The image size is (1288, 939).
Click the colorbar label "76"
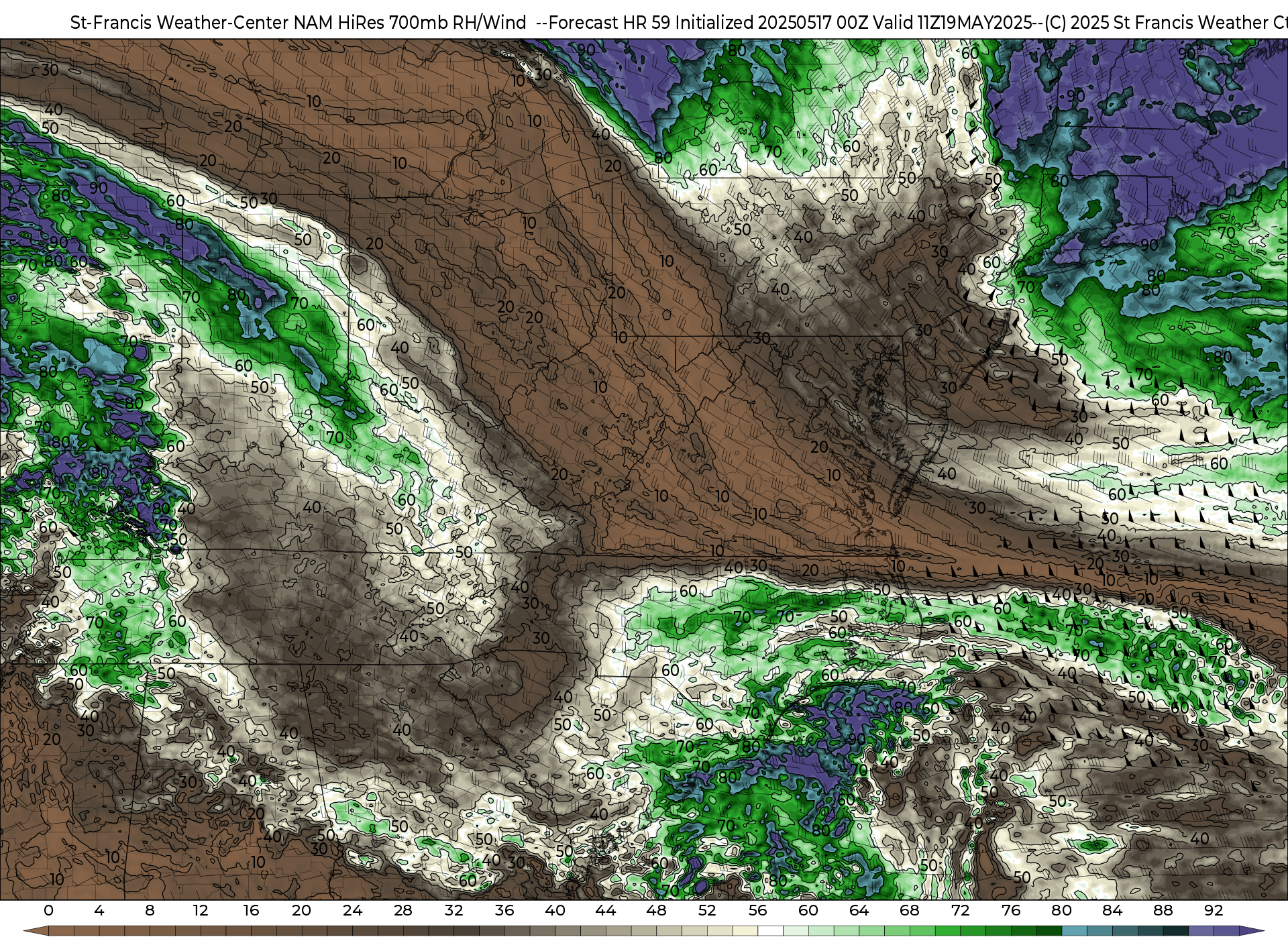coord(1011,910)
